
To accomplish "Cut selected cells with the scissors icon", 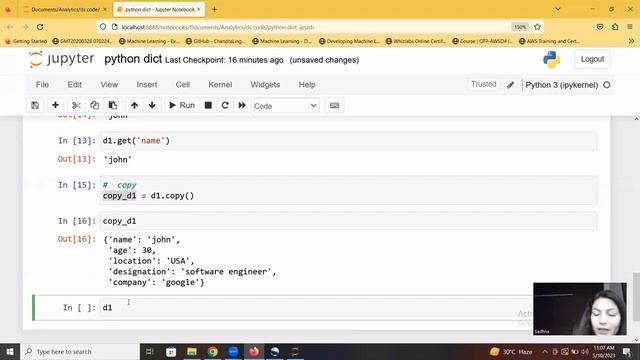I will tap(76, 105).
